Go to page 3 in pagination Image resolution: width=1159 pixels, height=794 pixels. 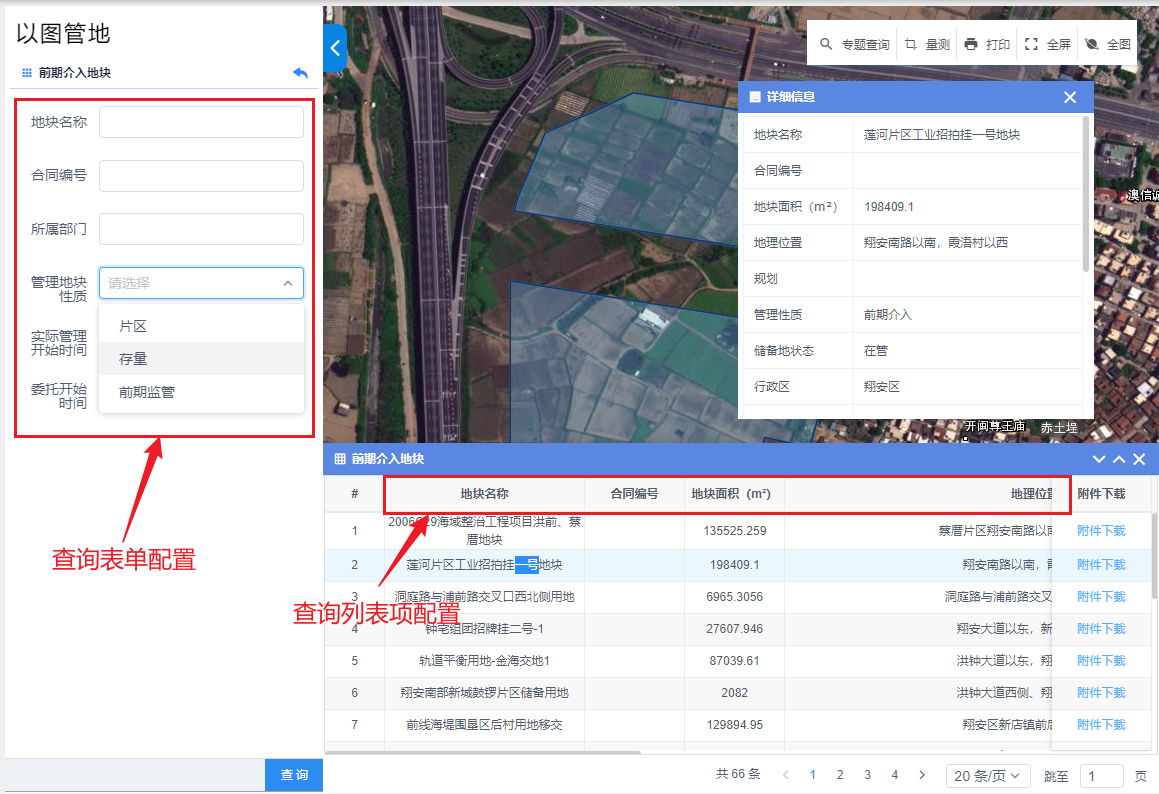(867, 775)
